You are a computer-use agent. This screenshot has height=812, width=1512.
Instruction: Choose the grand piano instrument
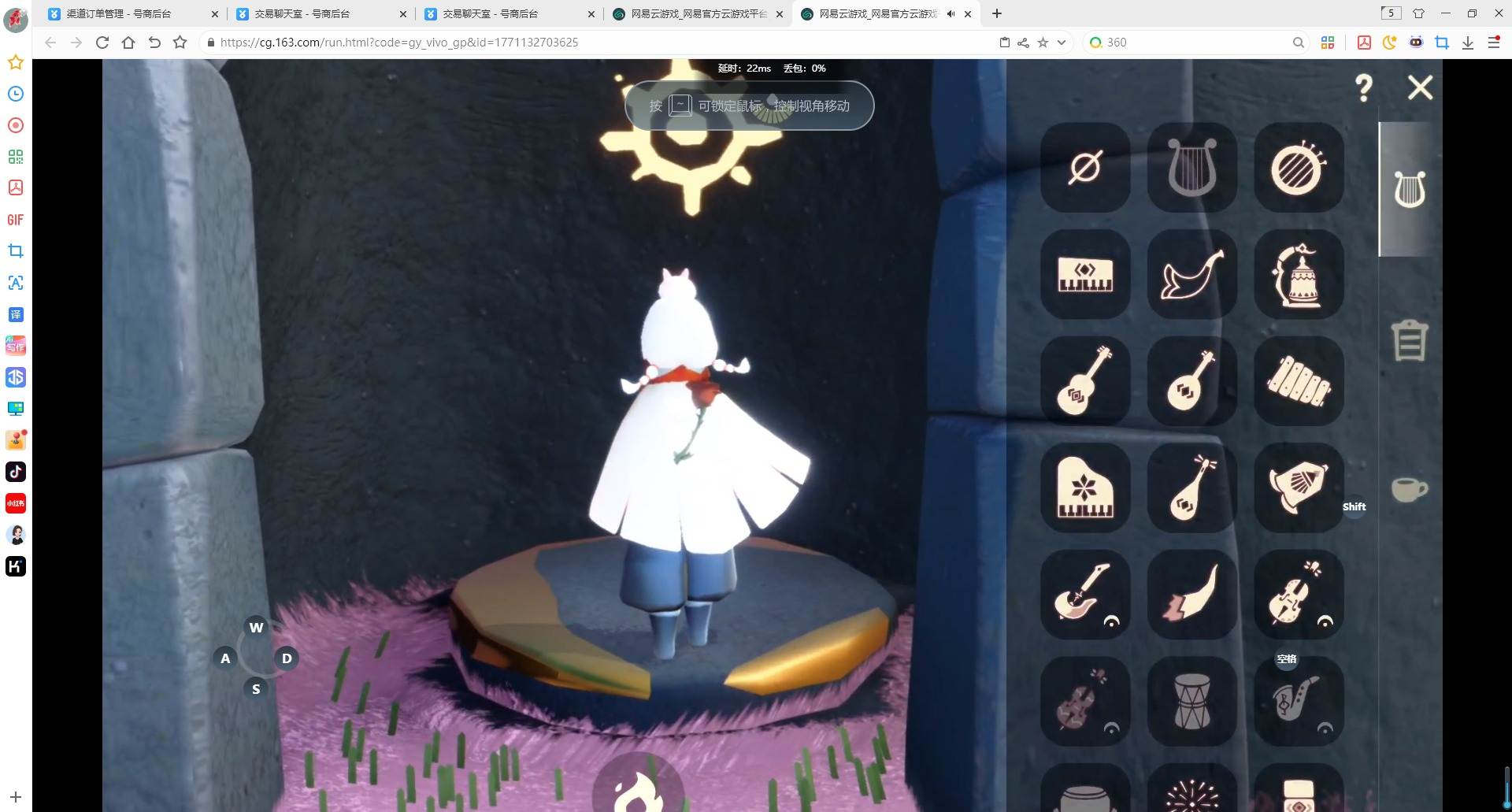click(1085, 488)
